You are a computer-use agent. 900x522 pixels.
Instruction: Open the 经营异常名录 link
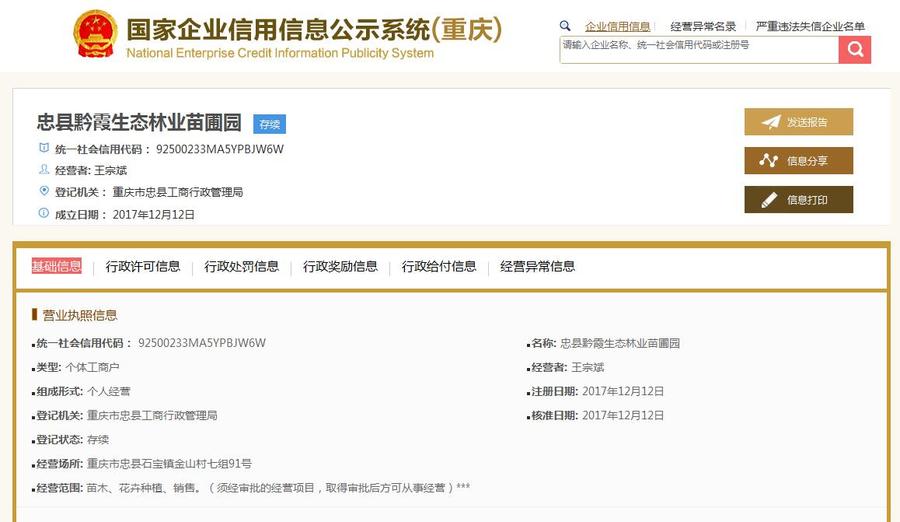pos(703,26)
